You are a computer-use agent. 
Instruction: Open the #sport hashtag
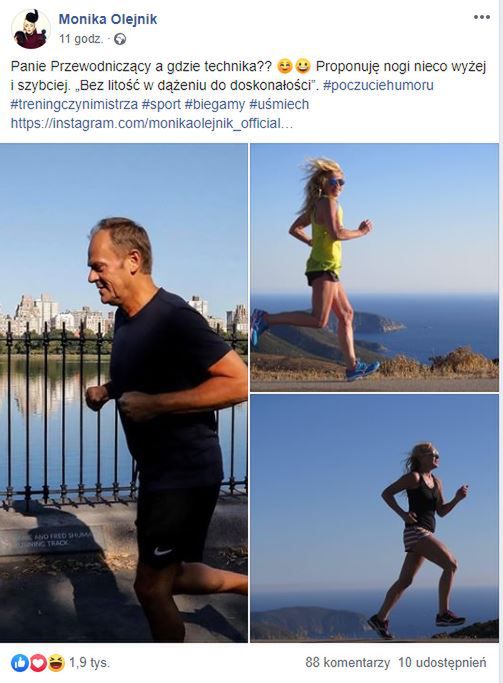161,104
